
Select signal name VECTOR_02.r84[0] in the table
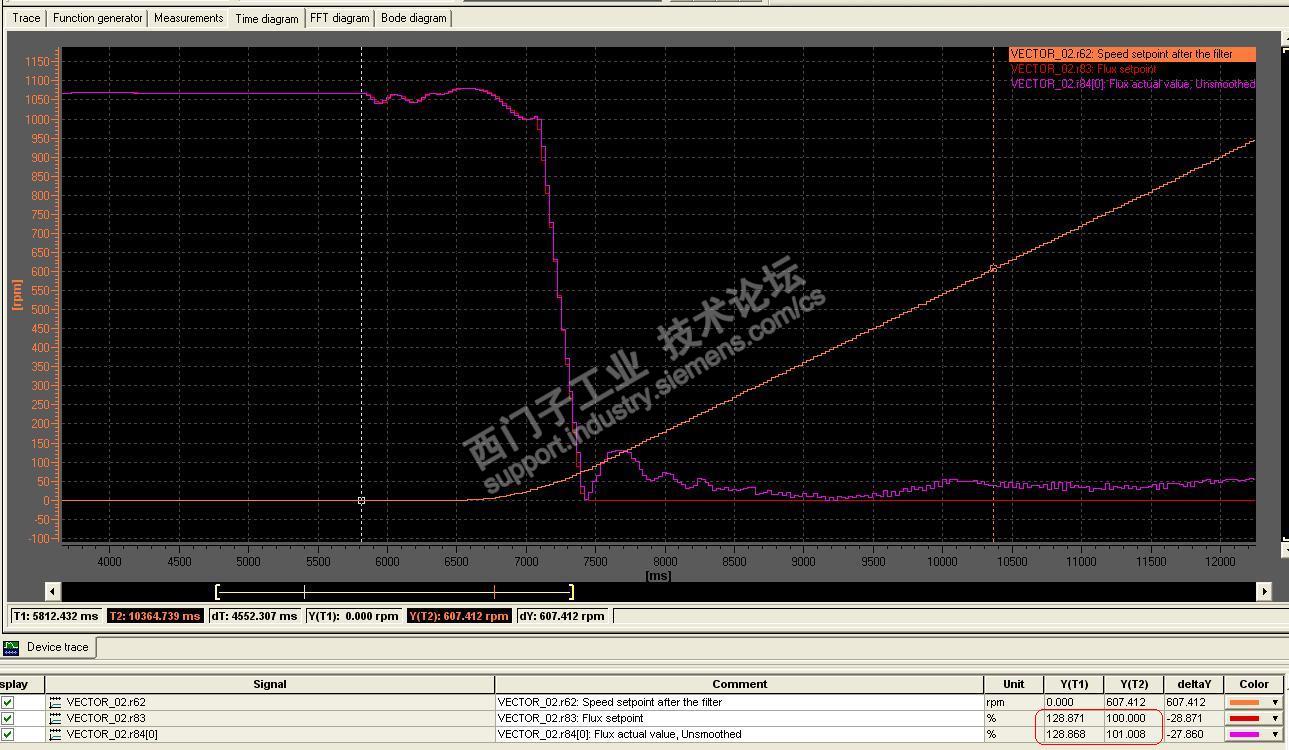pos(112,734)
